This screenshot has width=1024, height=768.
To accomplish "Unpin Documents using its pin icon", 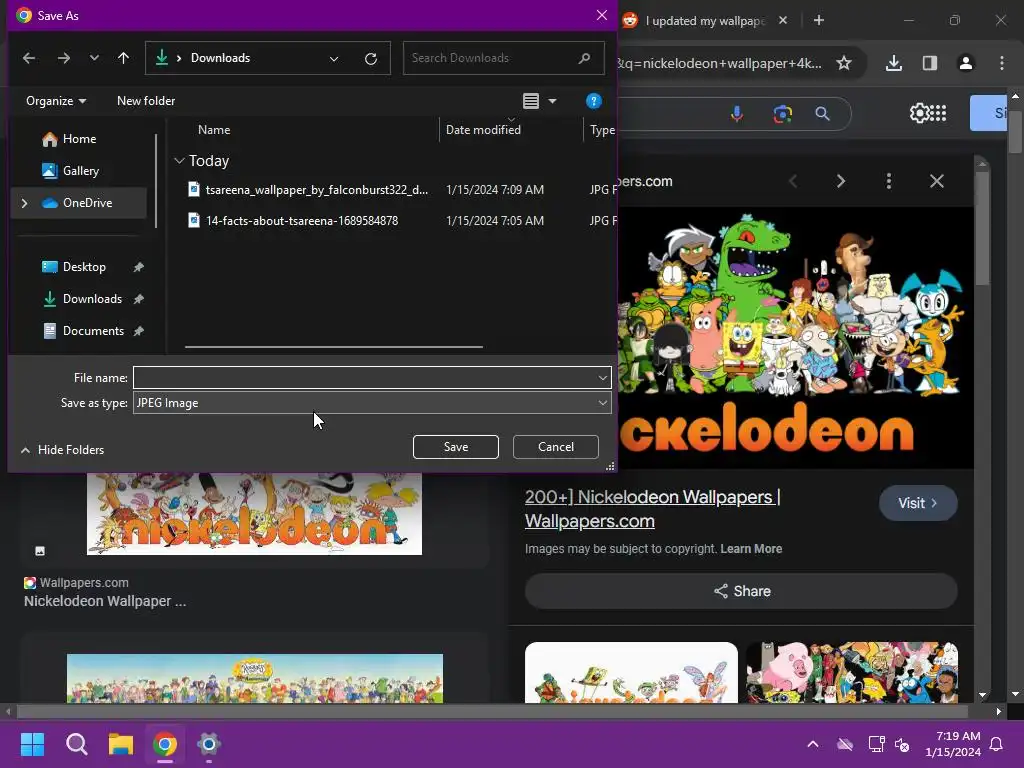I will click(x=138, y=331).
